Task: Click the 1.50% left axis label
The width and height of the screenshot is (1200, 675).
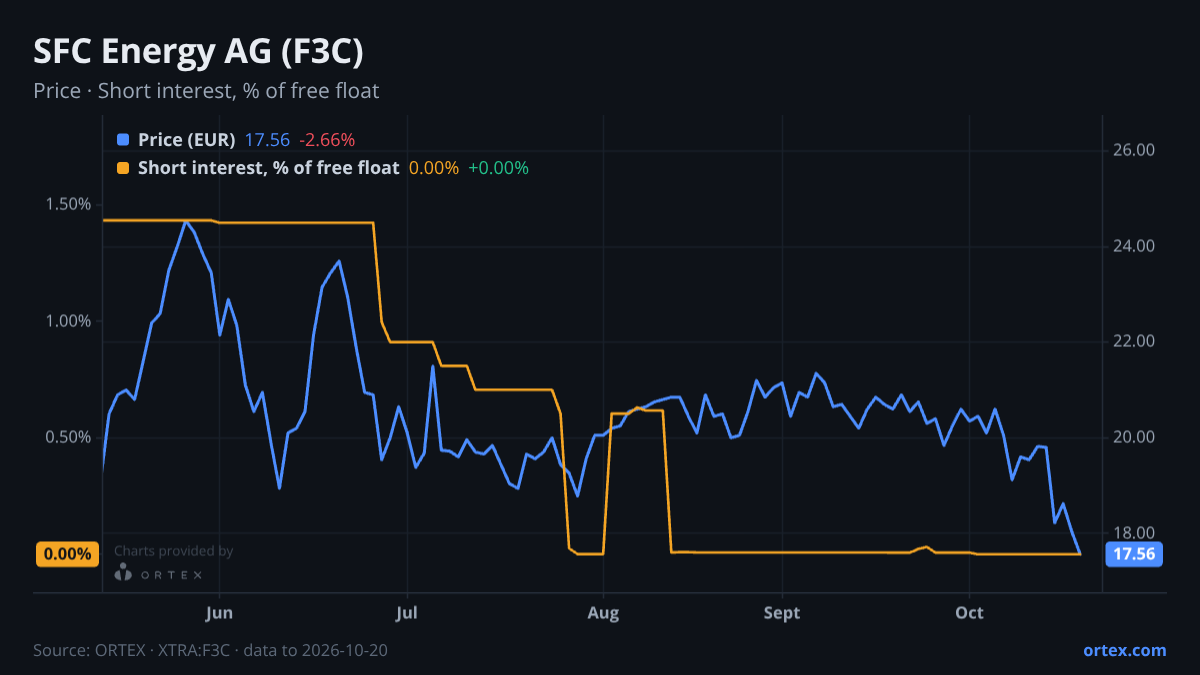Action: tap(68, 204)
